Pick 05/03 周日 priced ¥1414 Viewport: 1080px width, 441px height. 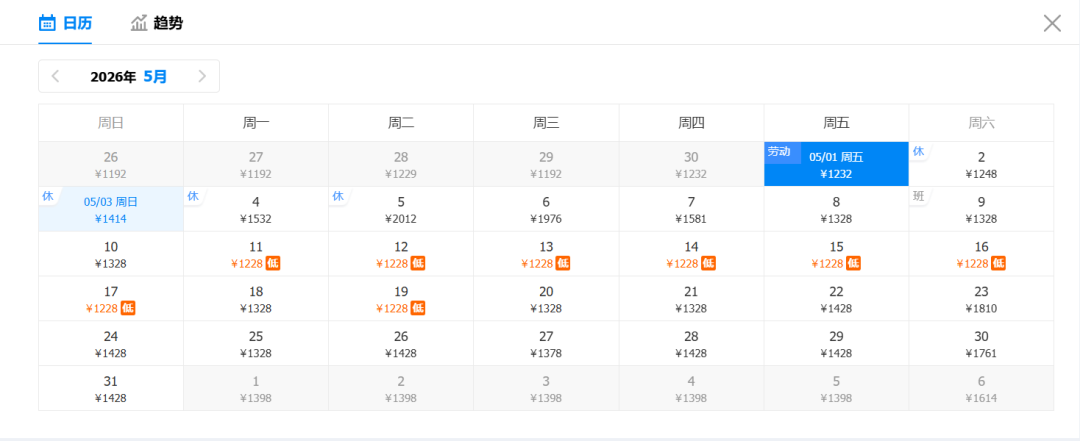point(111,209)
